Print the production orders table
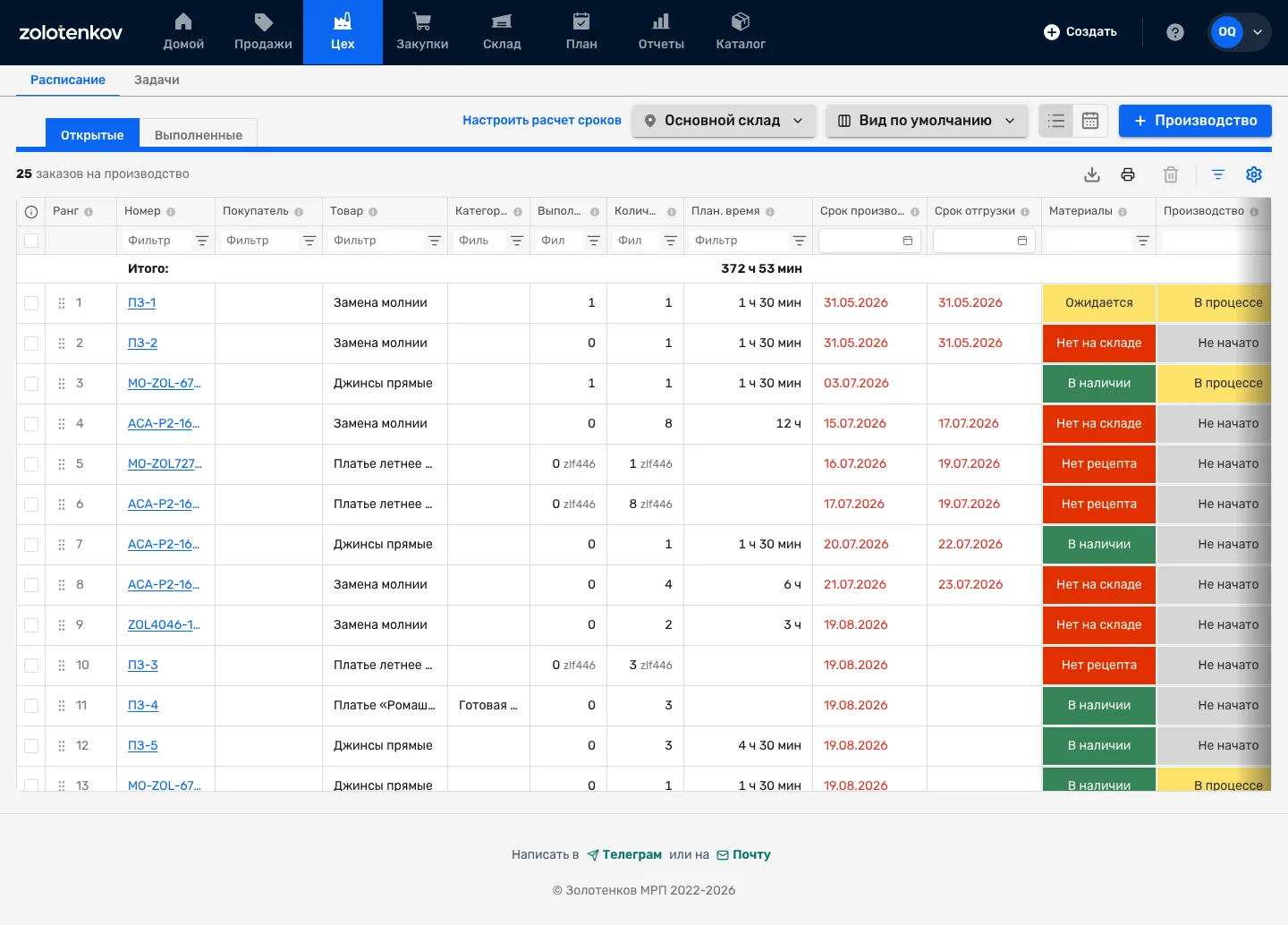This screenshot has height=925, width=1288. (x=1128, y=174)
